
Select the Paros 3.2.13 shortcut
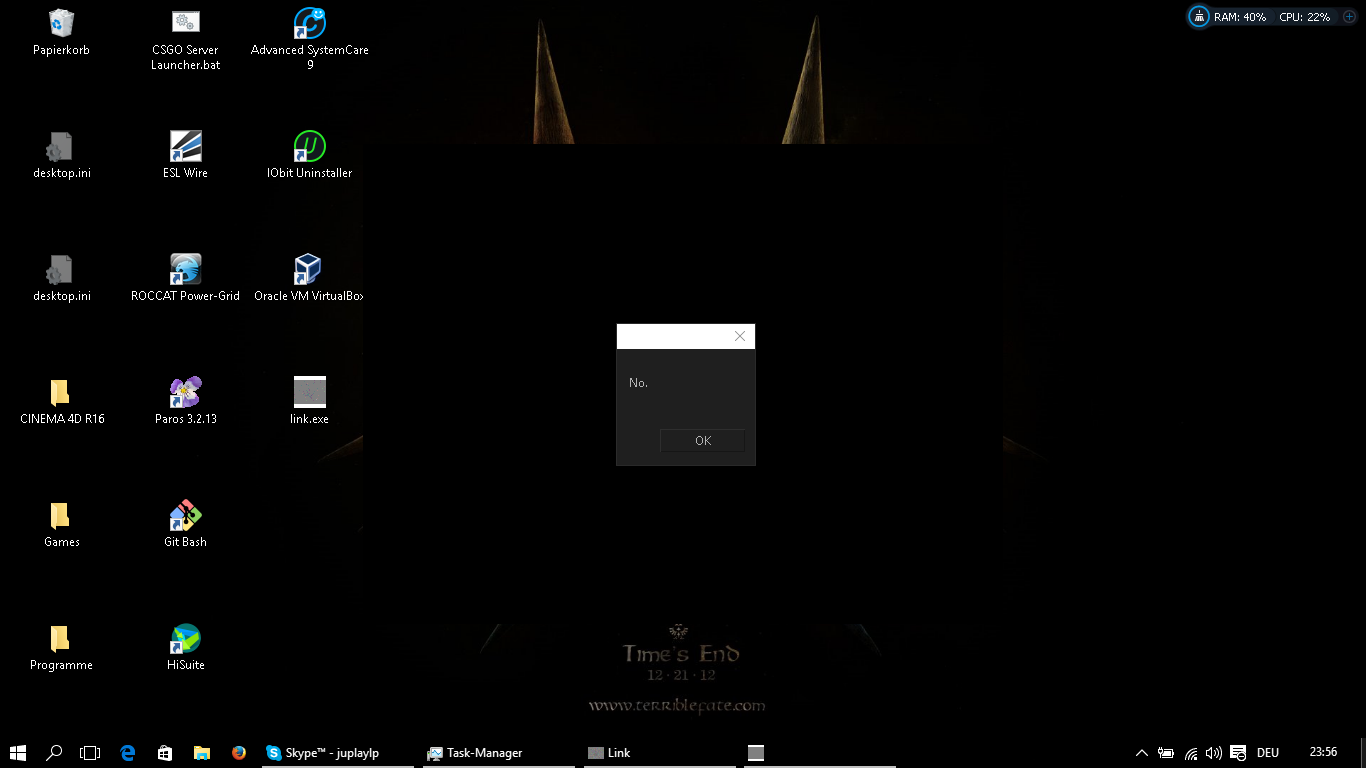click(x=185, y=393)
